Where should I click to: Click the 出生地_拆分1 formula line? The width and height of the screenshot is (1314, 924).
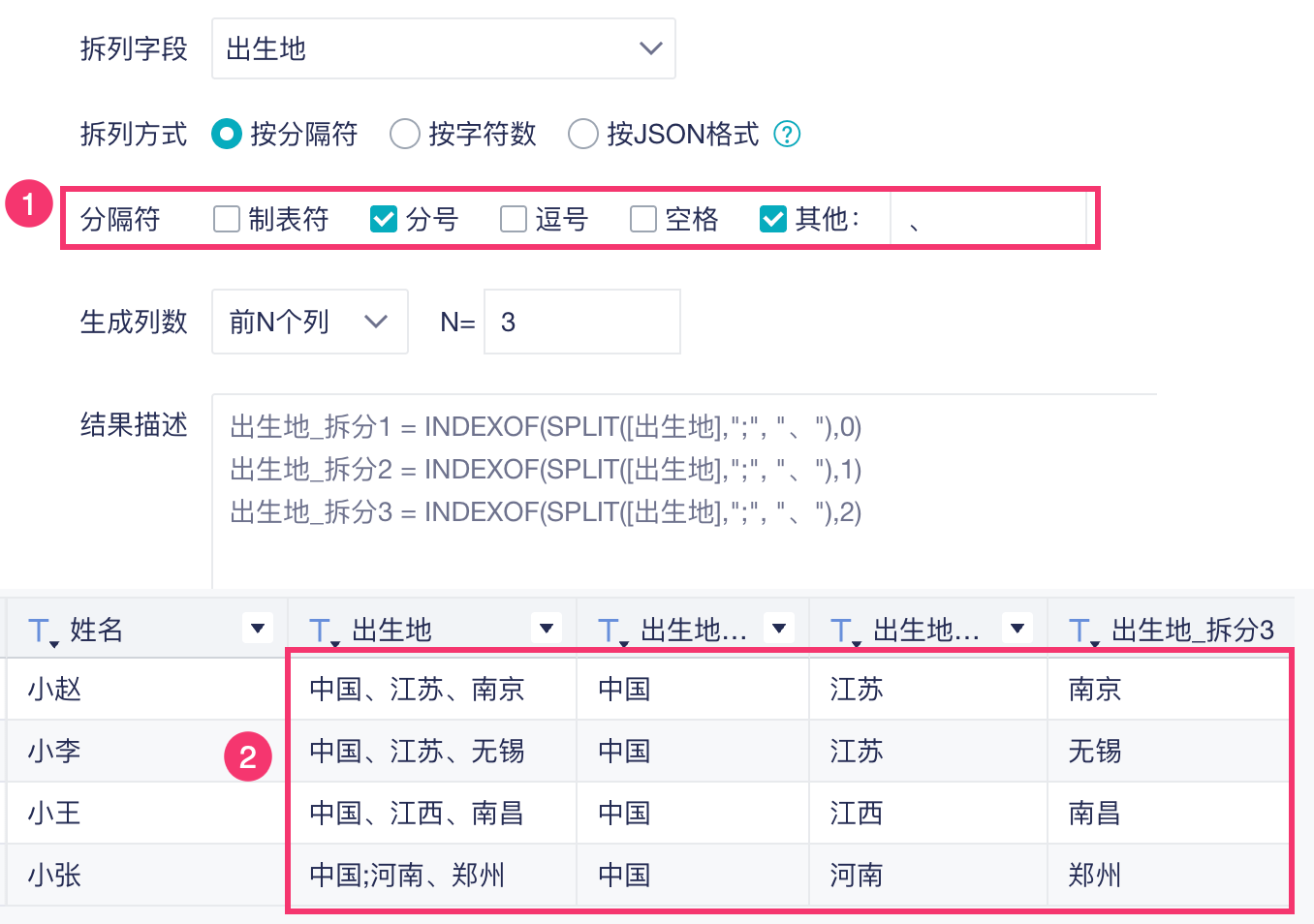coord(546,426)
